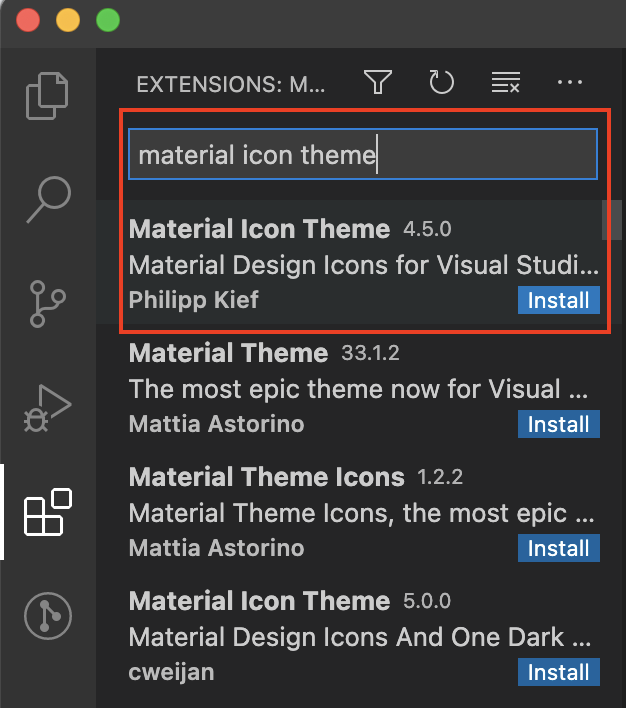Minimize window with the yellow button
Viewport: 626px width, 708px height.
click(x=68, y=20)
